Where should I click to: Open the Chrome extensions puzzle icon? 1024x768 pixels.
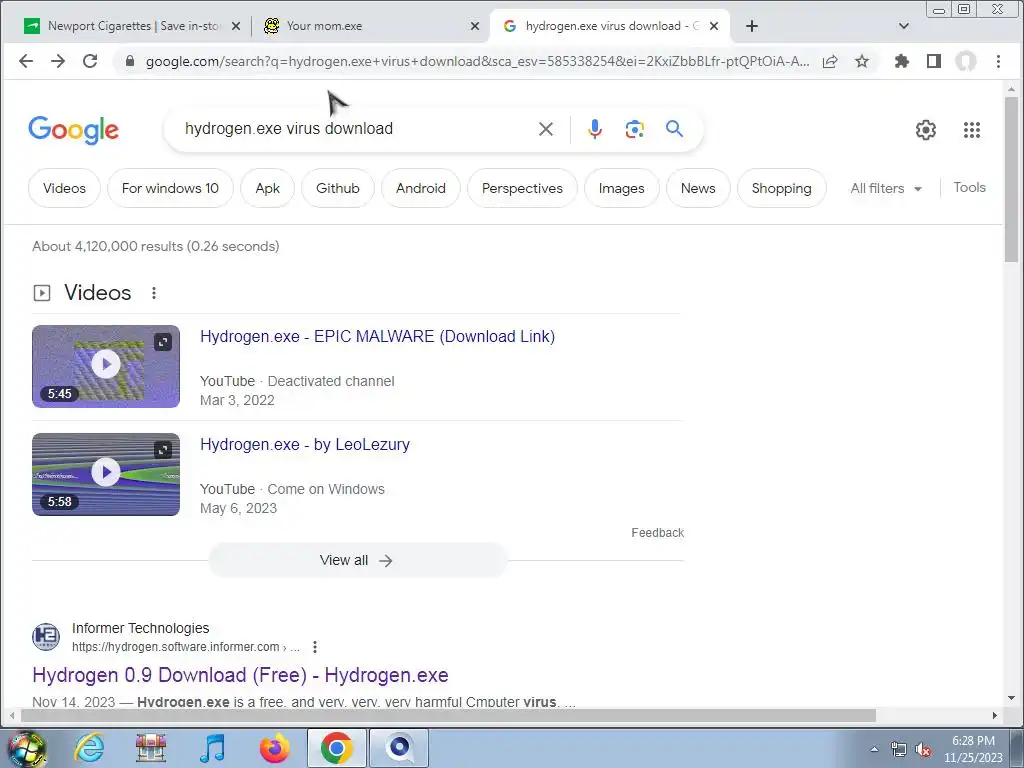[x=902, y=61]
